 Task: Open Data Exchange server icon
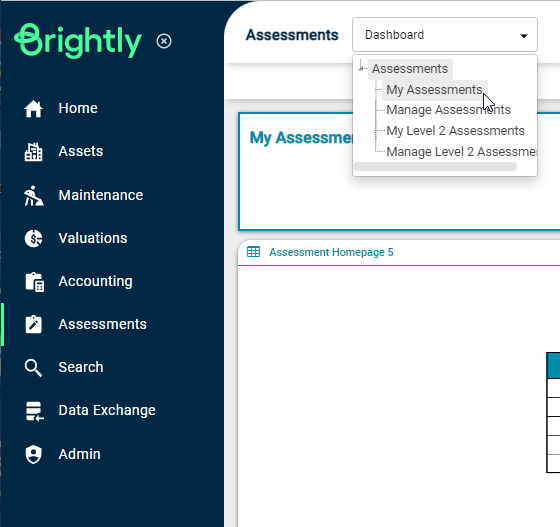pyautogui.click(x=34, y=411)
